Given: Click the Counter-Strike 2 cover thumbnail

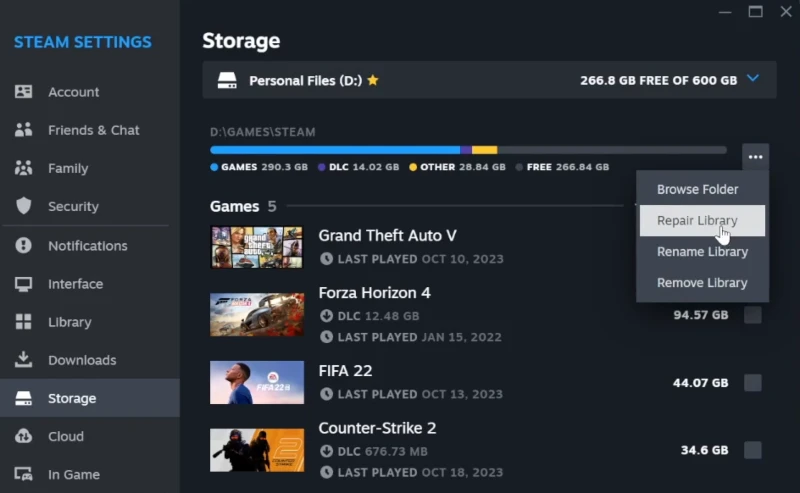Looking at the screenshot, I should coord(257,450).
